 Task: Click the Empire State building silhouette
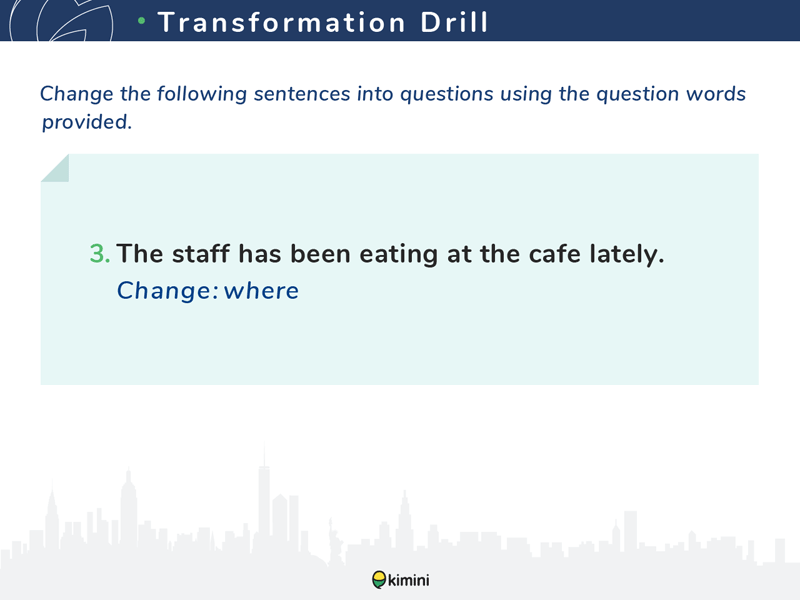click(x=128, y=508)
